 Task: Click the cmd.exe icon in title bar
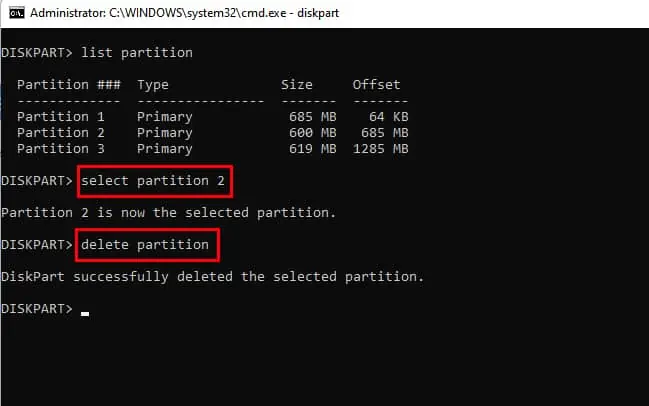(17, 13)
